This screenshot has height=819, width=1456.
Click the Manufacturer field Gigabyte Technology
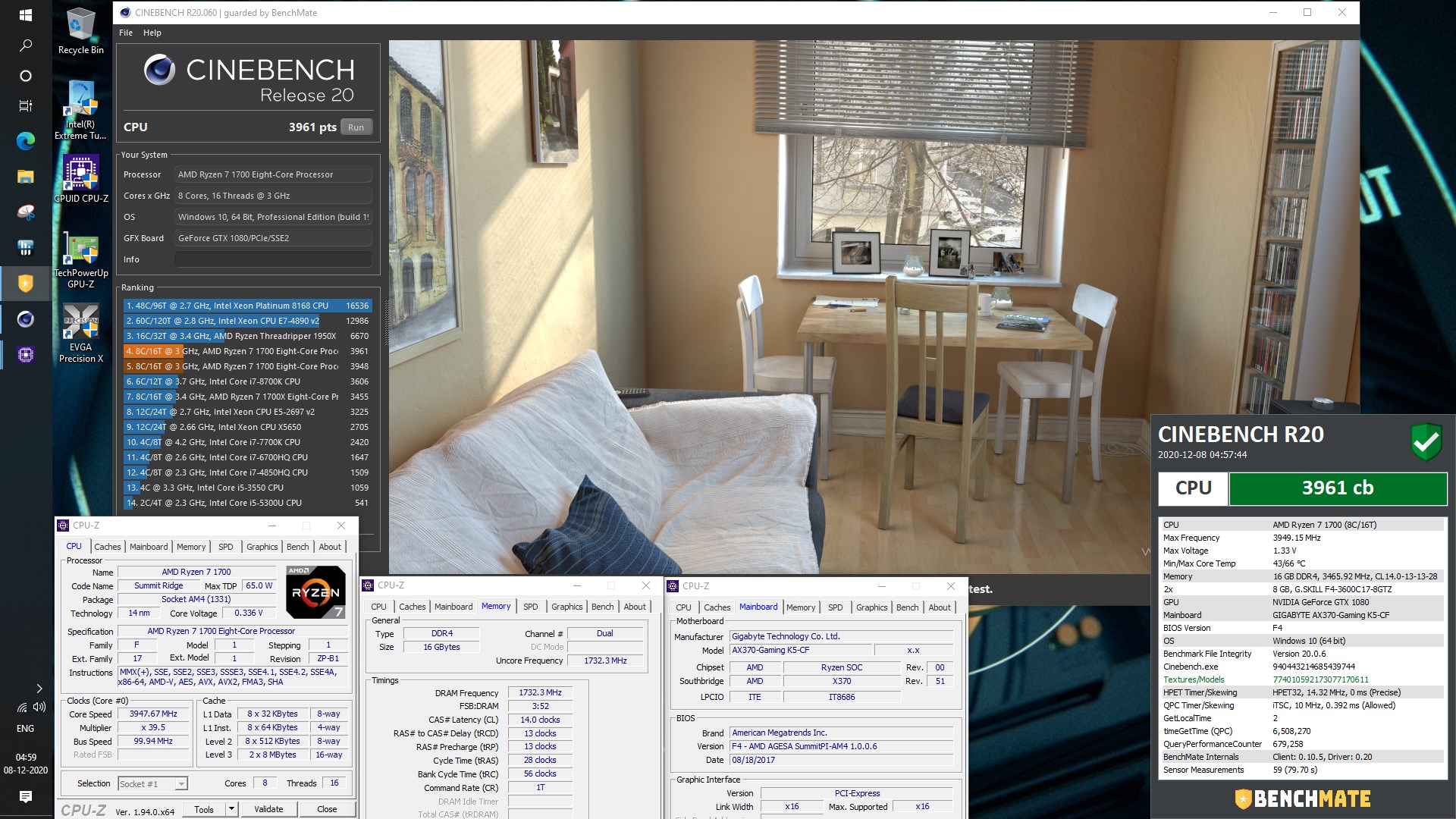[841, 637]
